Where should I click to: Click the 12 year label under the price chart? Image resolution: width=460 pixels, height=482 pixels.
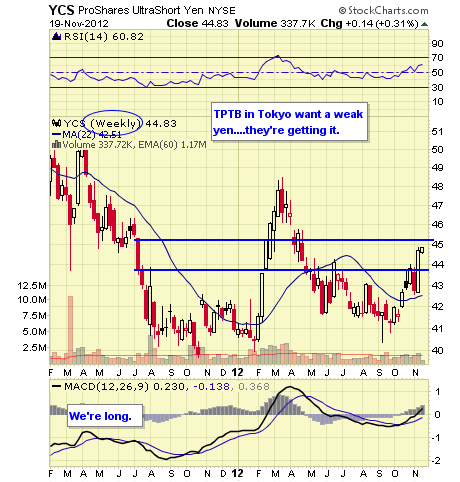[237, 372]
